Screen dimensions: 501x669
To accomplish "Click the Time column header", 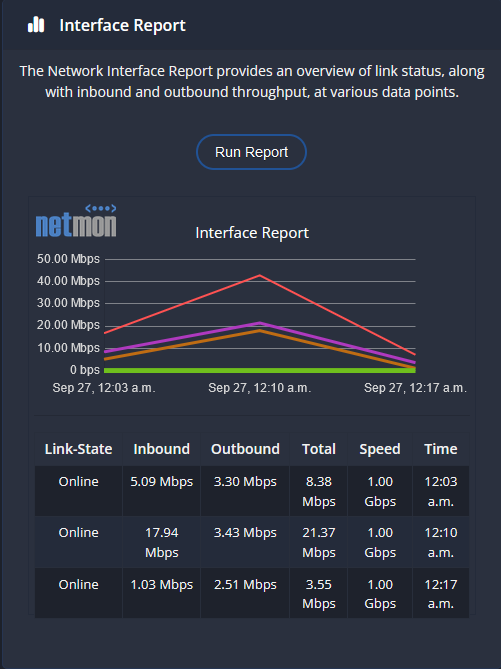I will (x=440, y=449).
